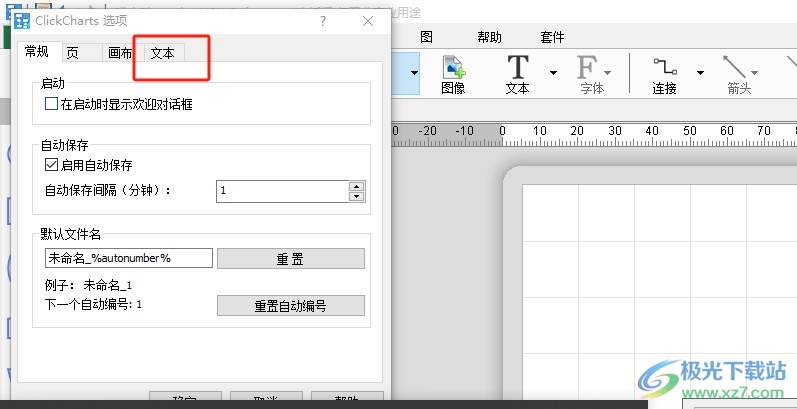The height and width of the screenshot is (409, 797).
Task: Click the 例子: 未命名_1 text
Action: [x=88, y=286]
